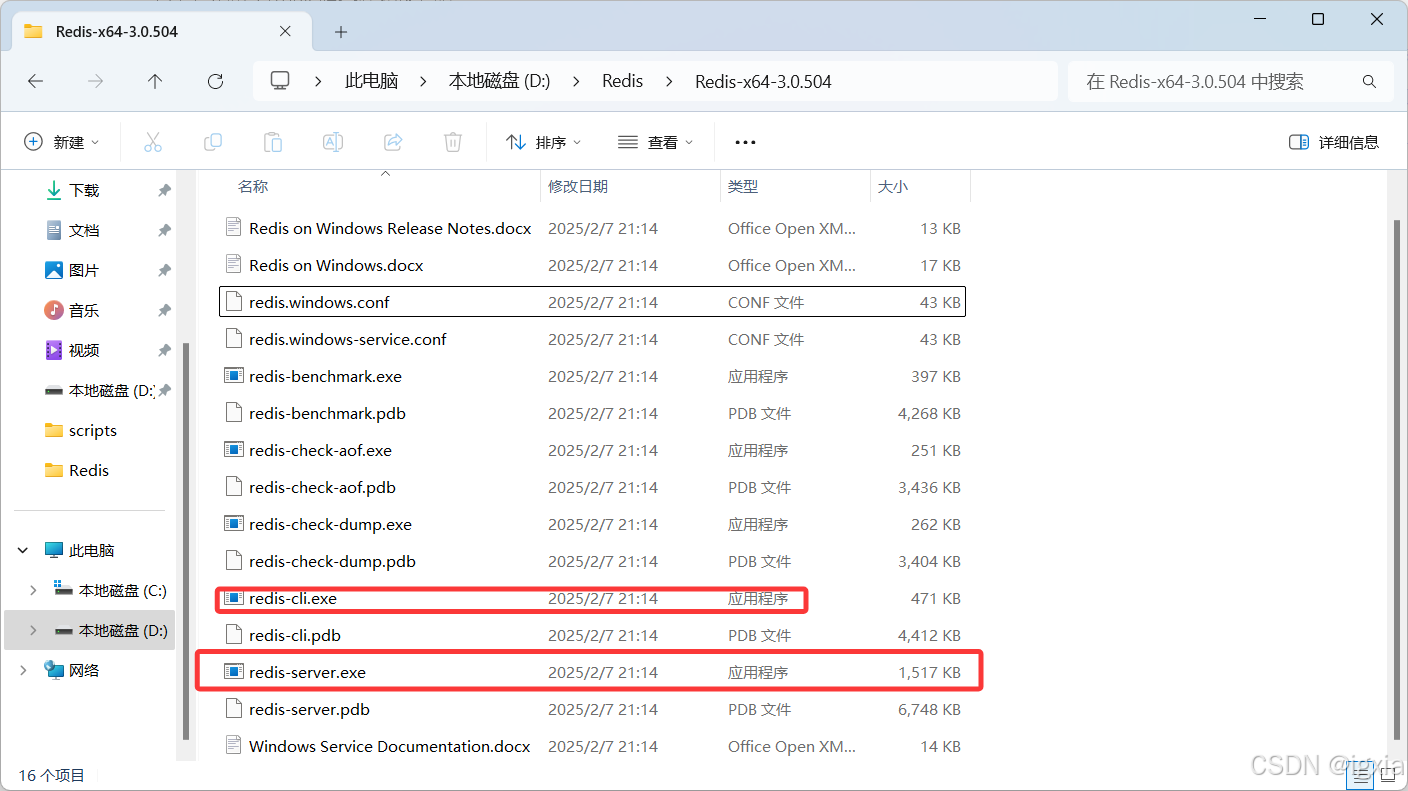
Task: Select Windows Service Documentation.docx file name
Action: [x=390, y=746]
